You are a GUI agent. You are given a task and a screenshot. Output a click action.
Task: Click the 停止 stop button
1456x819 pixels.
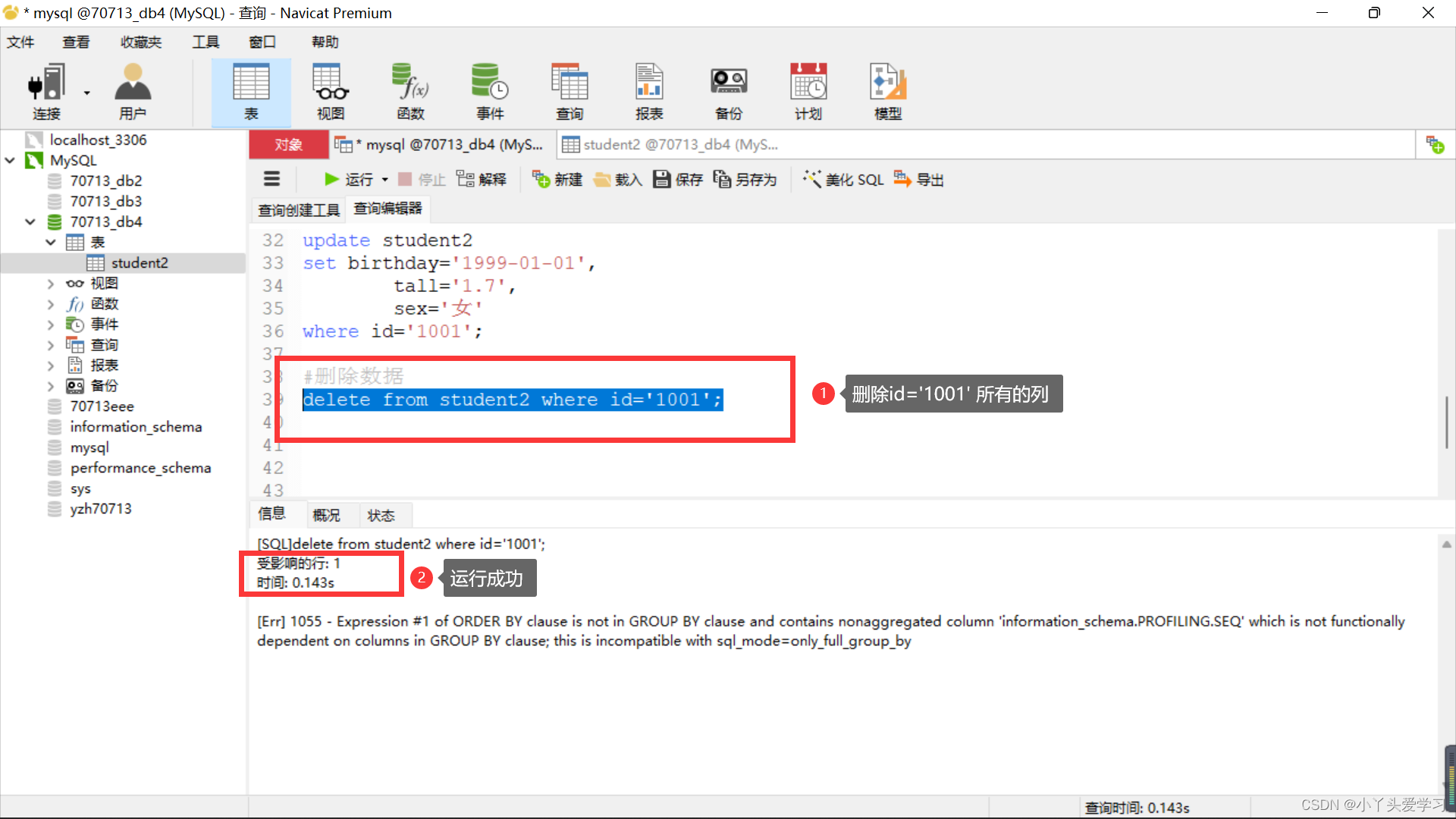[x=422, y=180]
